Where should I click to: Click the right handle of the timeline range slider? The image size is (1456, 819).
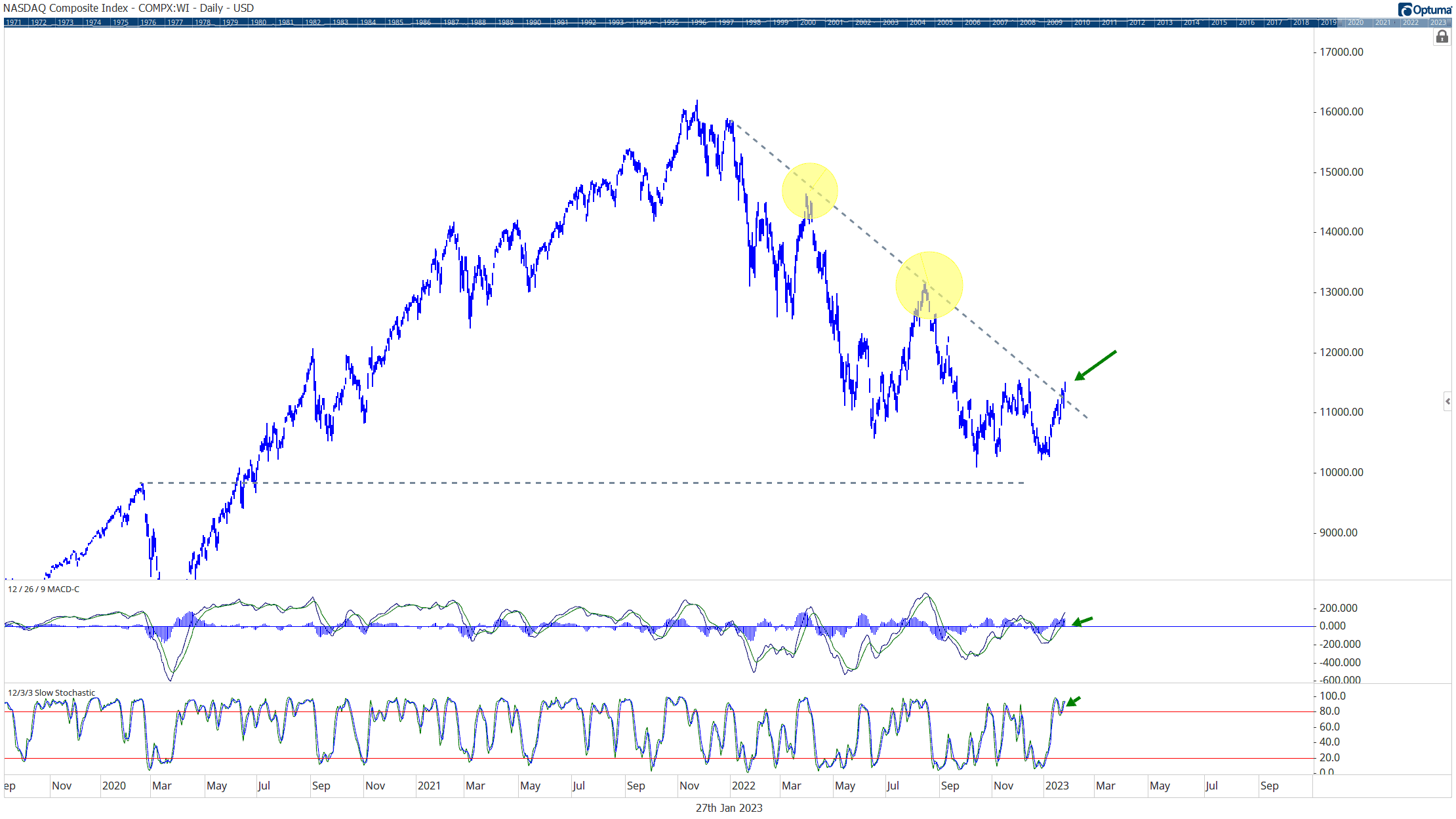(x=1450, y=22)
